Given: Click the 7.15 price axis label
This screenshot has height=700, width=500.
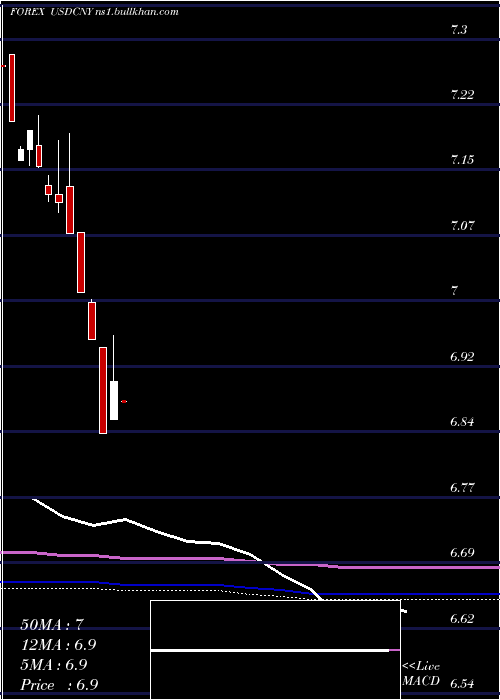Looking at the screenshot, I should click(x=463, y=160).
